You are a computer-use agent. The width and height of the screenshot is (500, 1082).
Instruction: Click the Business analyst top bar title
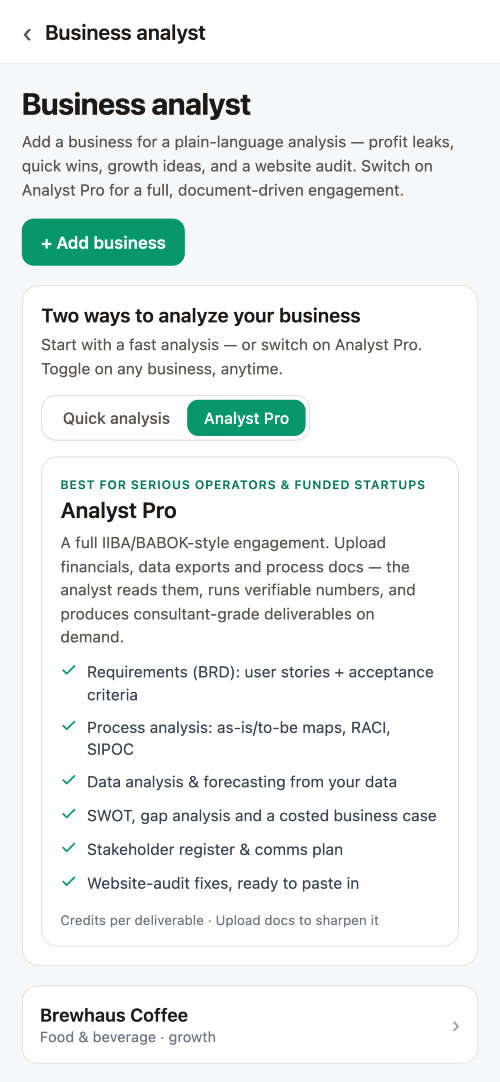(x=126, y=33)
